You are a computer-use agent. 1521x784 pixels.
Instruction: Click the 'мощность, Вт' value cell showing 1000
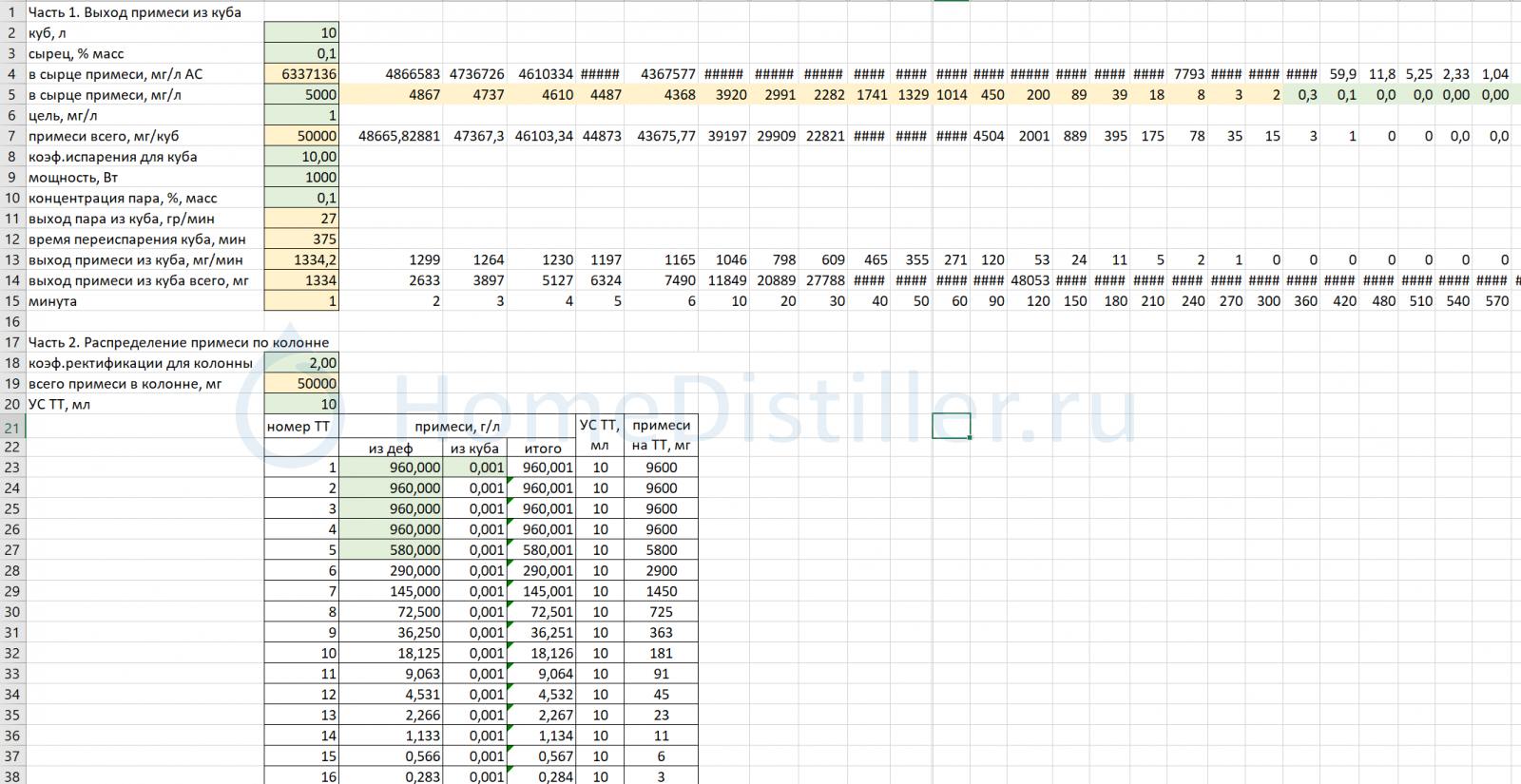301,178
